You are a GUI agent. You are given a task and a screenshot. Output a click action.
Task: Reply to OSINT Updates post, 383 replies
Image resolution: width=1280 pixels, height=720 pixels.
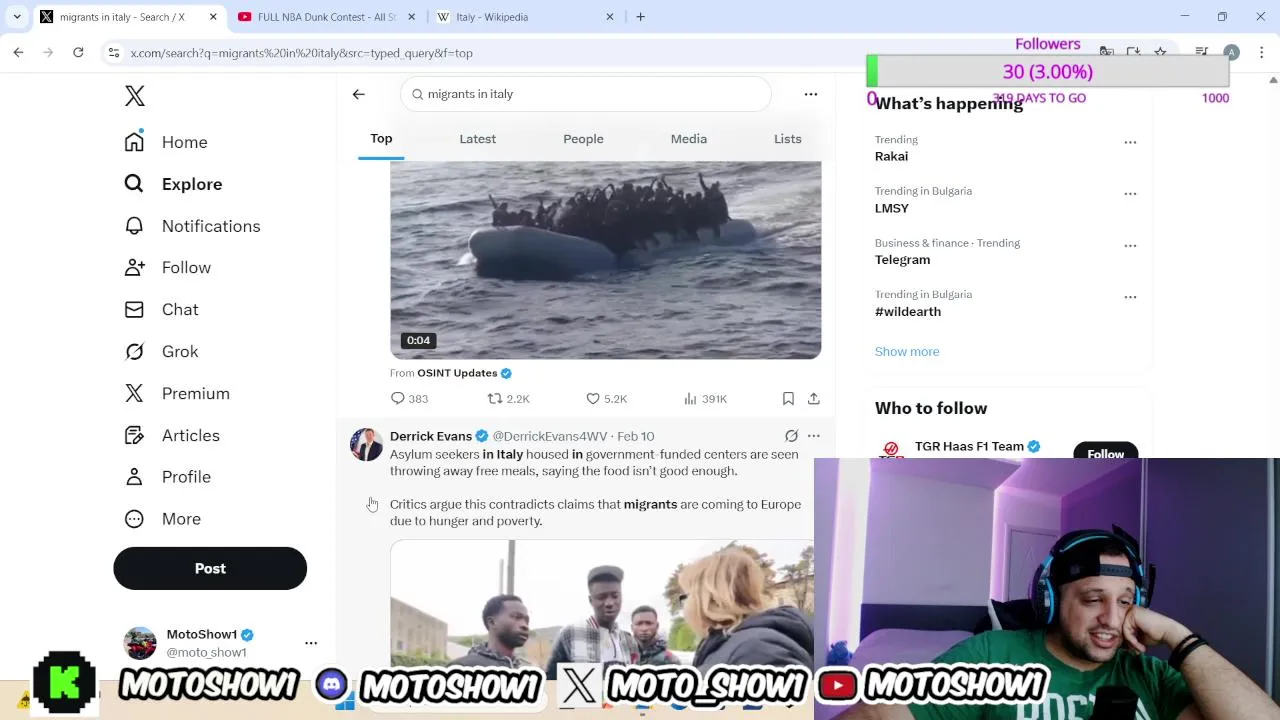pyautogui.click(x=409, y=399)
